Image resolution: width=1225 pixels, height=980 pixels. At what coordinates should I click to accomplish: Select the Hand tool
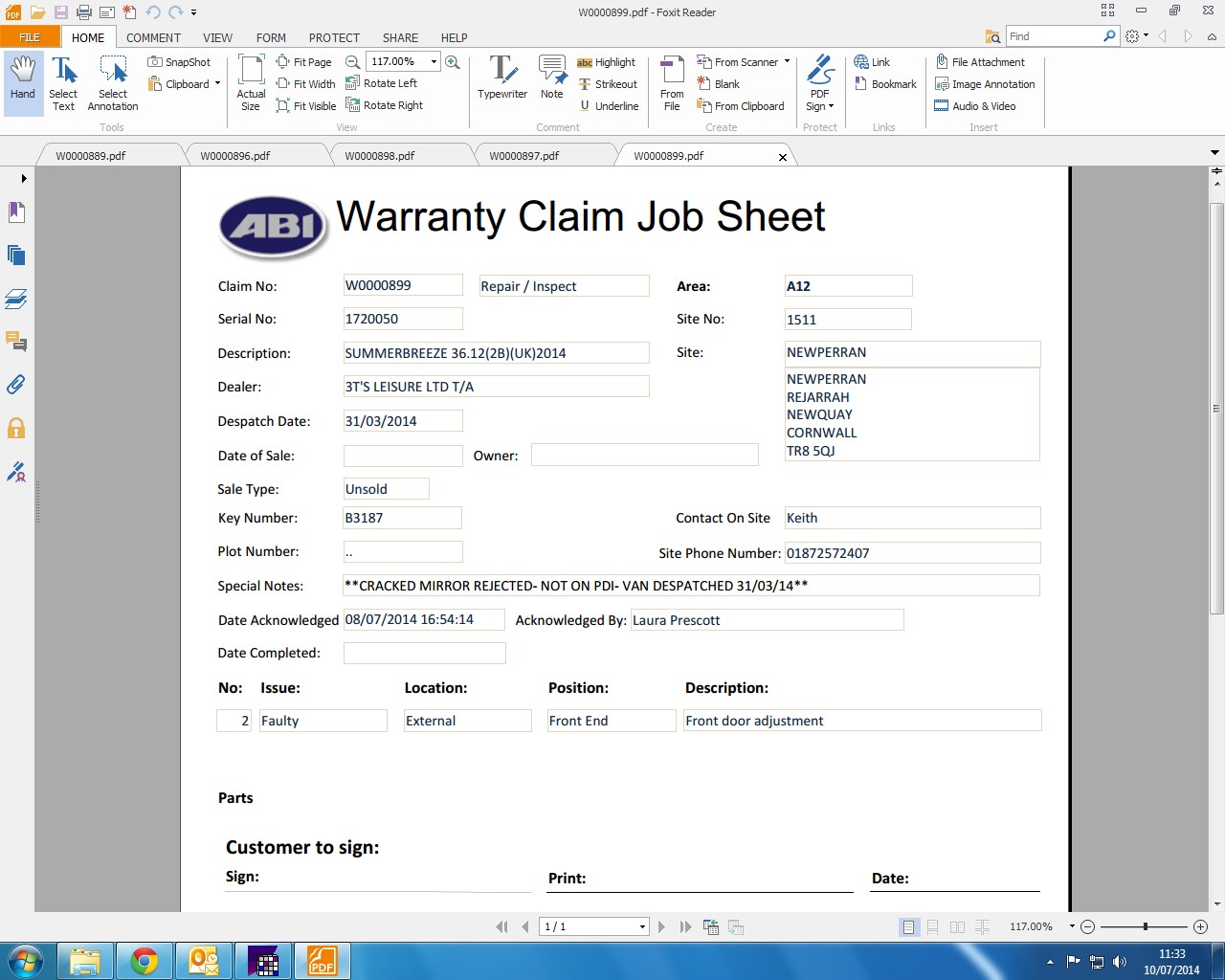[23, 80]
